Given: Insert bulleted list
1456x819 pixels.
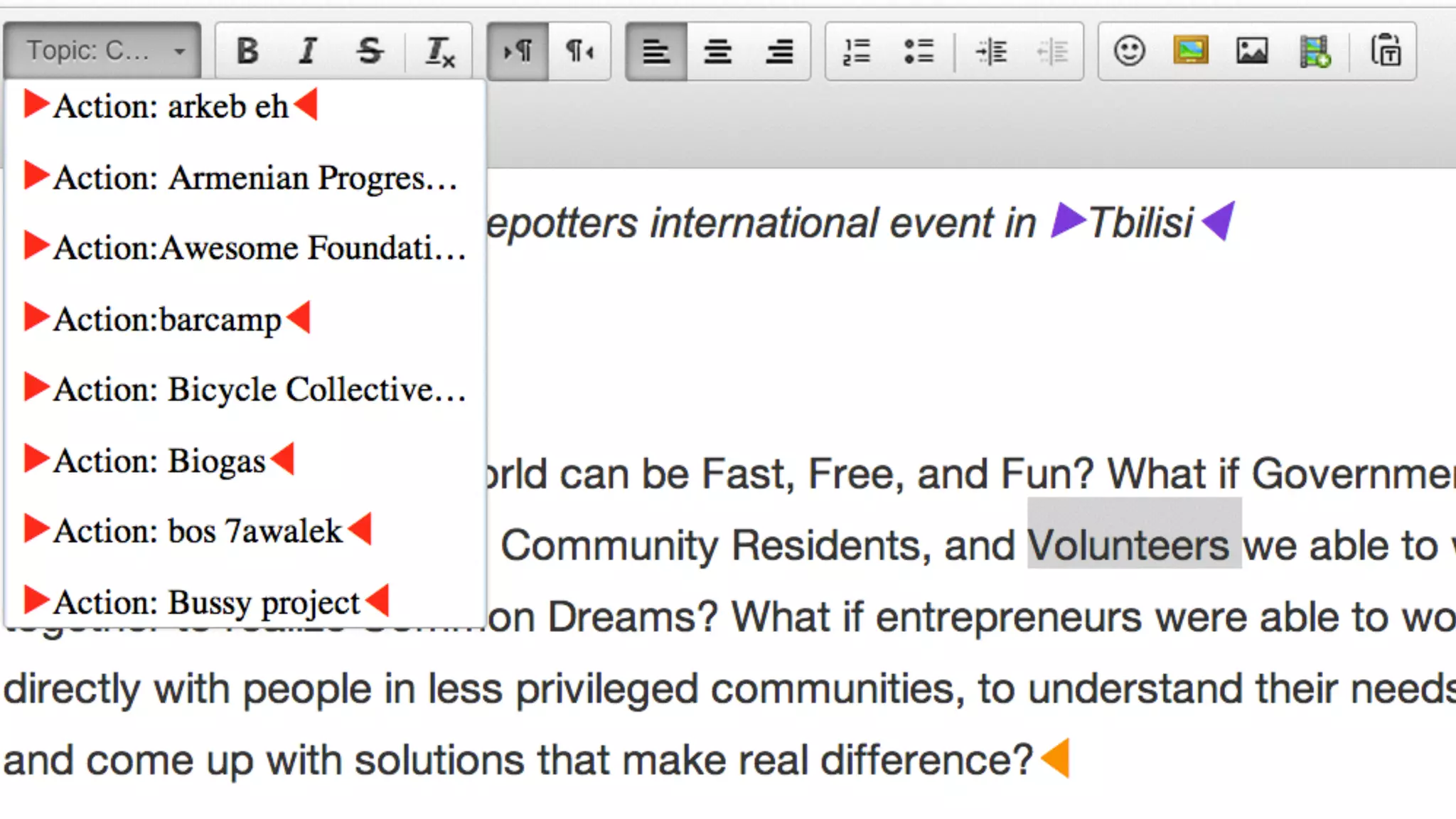Looking at the screenshot, I should tap(919, 51).
